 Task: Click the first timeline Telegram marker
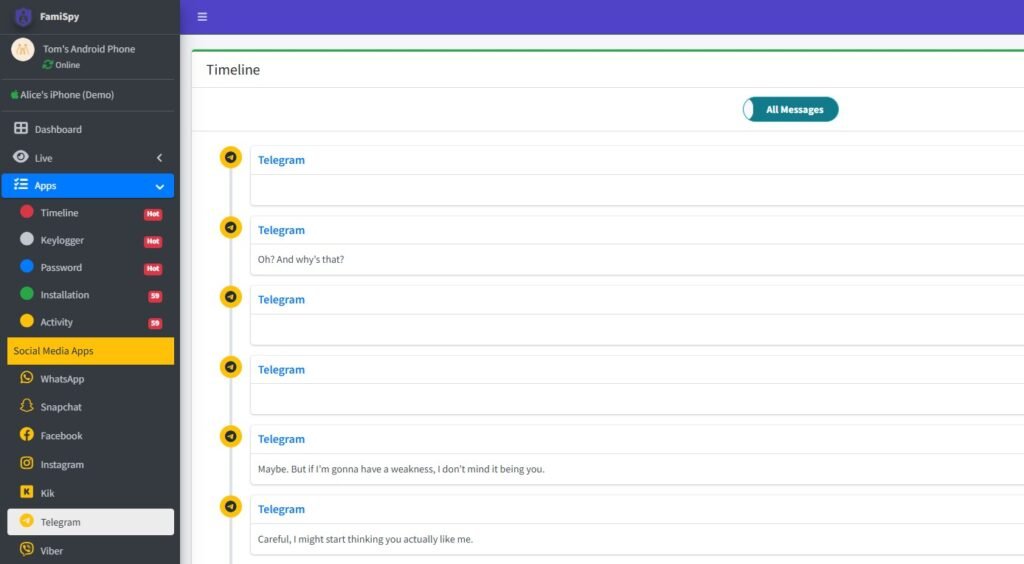pos(231,157)
